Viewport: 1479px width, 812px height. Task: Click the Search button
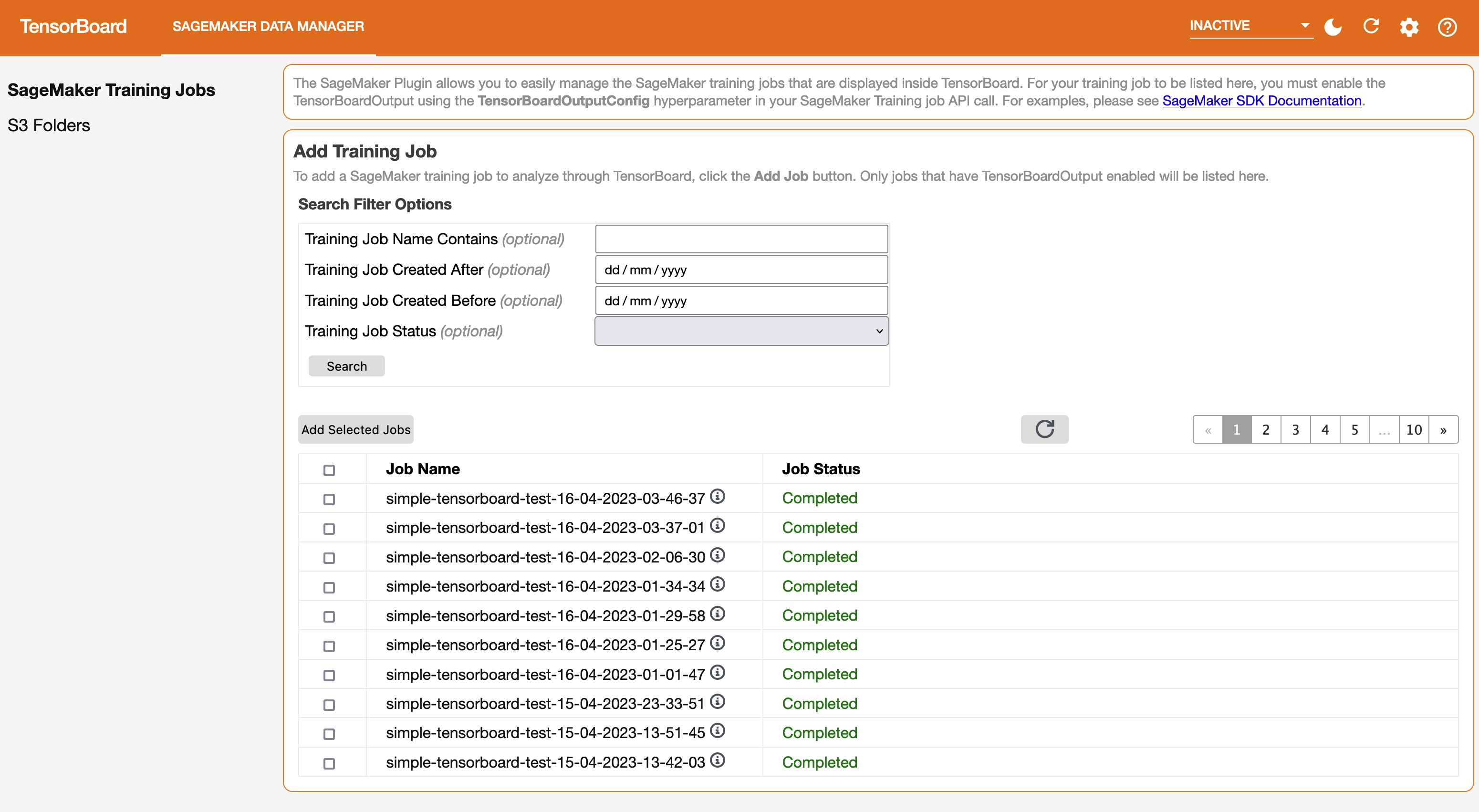click(347, 366)
